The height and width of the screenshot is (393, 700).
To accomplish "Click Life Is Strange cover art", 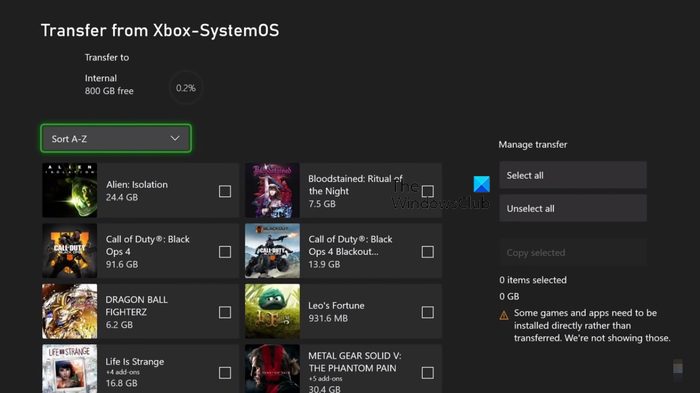I will point(70,369).
